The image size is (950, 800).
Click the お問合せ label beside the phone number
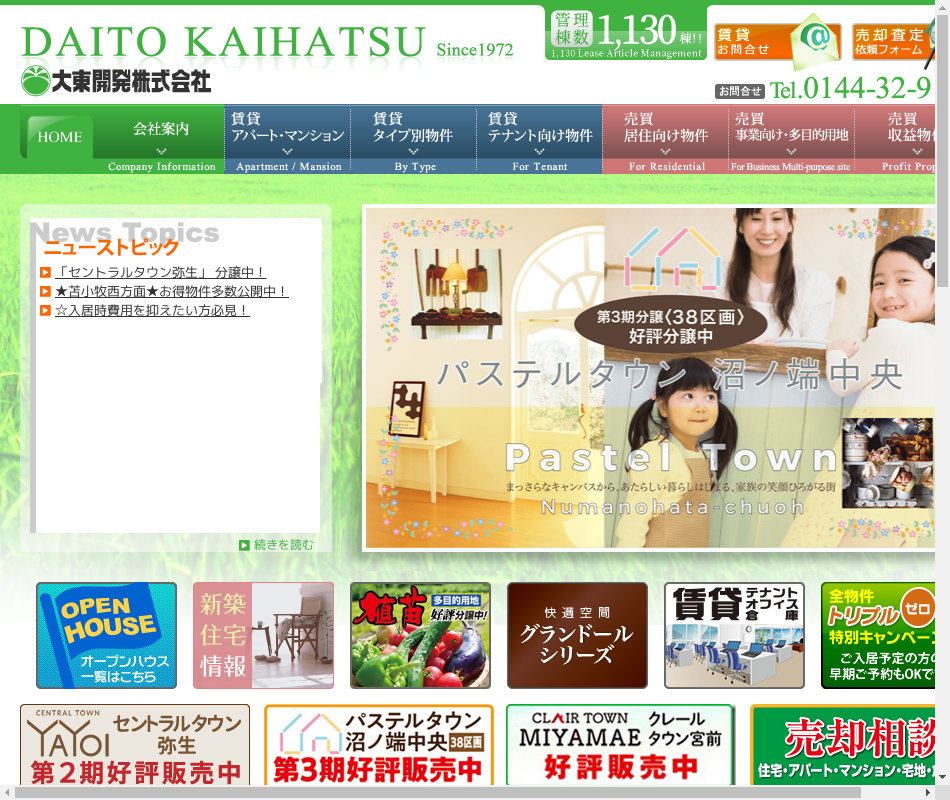click(740, 91)
